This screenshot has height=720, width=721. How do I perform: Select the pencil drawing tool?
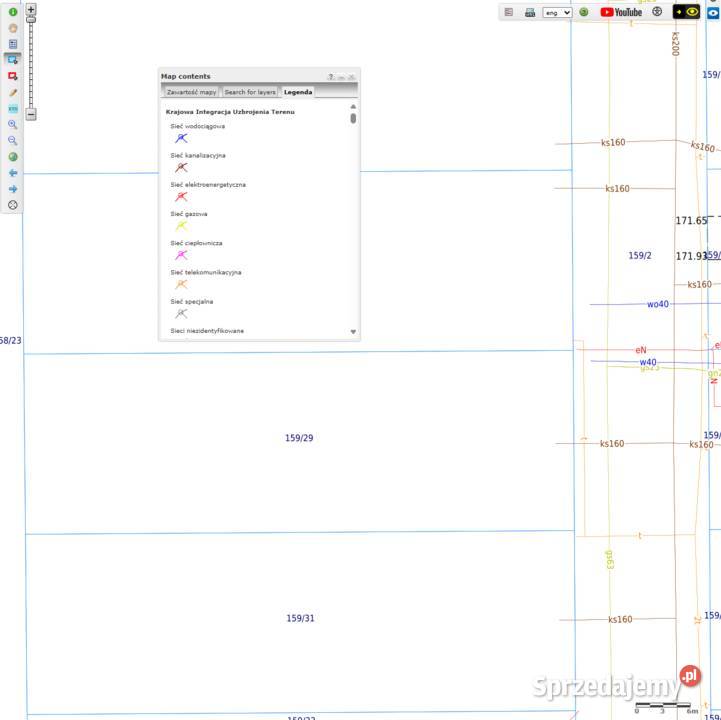point(13,92)
